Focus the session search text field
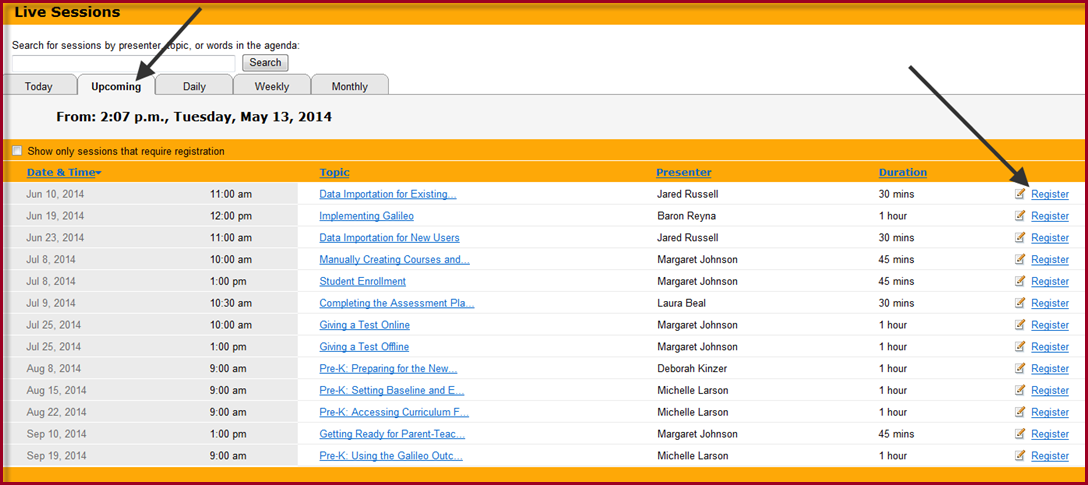The width and height of the screenshot is (1088, 485). click(124, 63)
